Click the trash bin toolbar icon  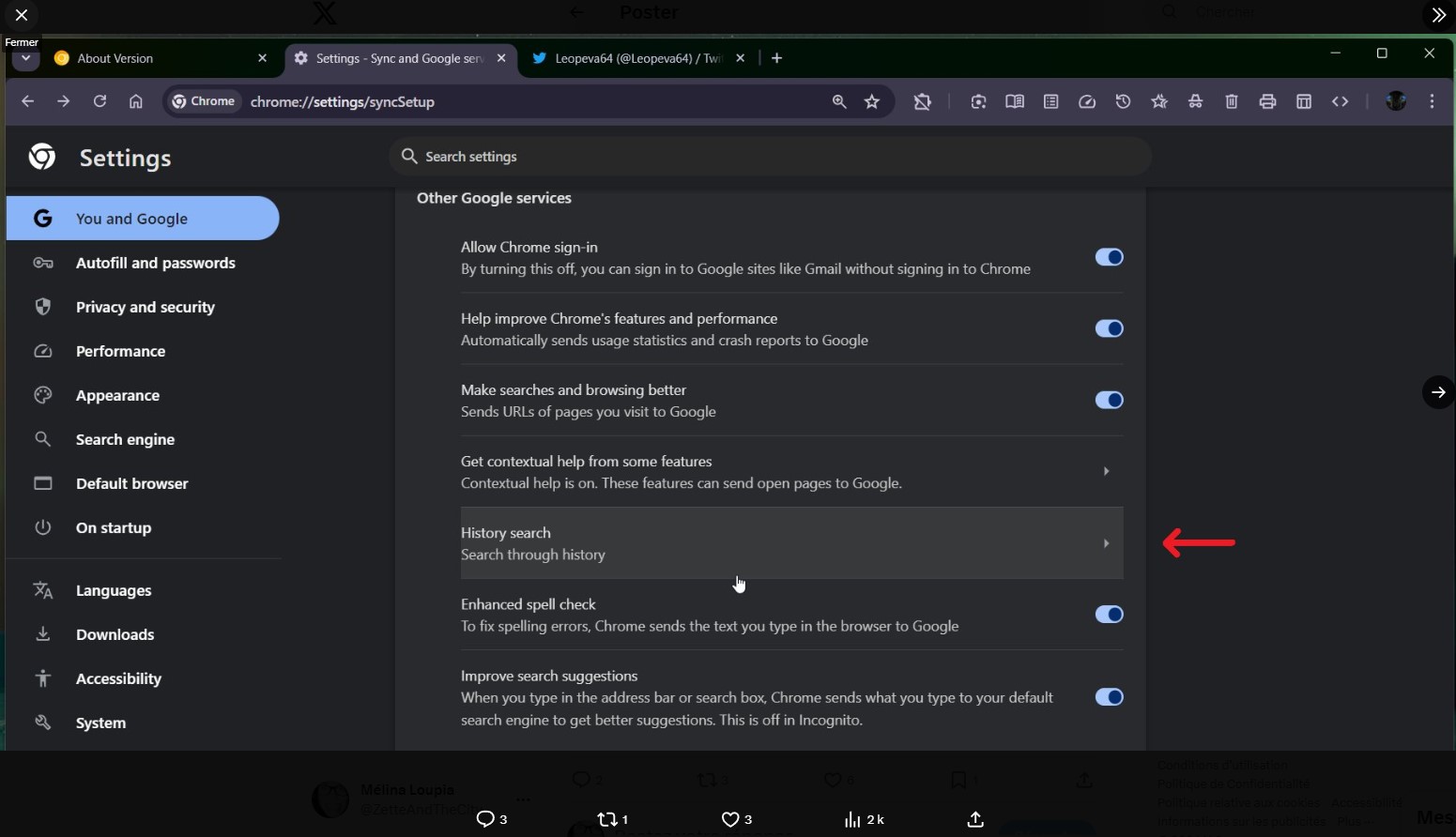coord(1232,102)
